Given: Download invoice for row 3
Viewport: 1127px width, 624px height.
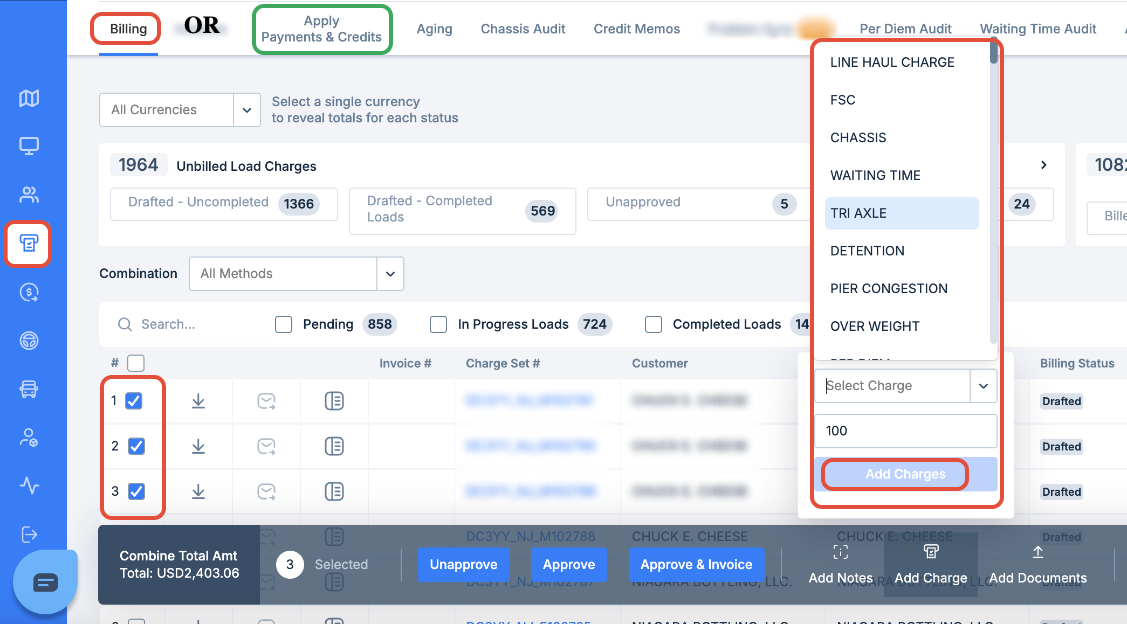Looking at the screenshot, I should 198,492.
